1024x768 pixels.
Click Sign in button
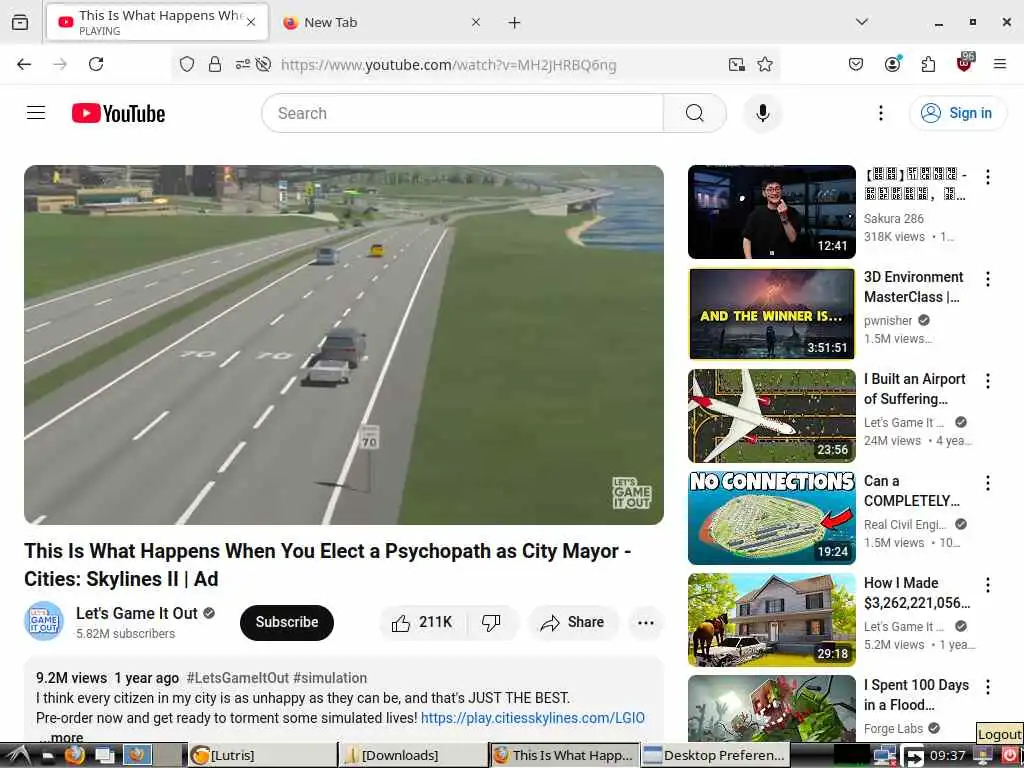click(x=957, y=113)
